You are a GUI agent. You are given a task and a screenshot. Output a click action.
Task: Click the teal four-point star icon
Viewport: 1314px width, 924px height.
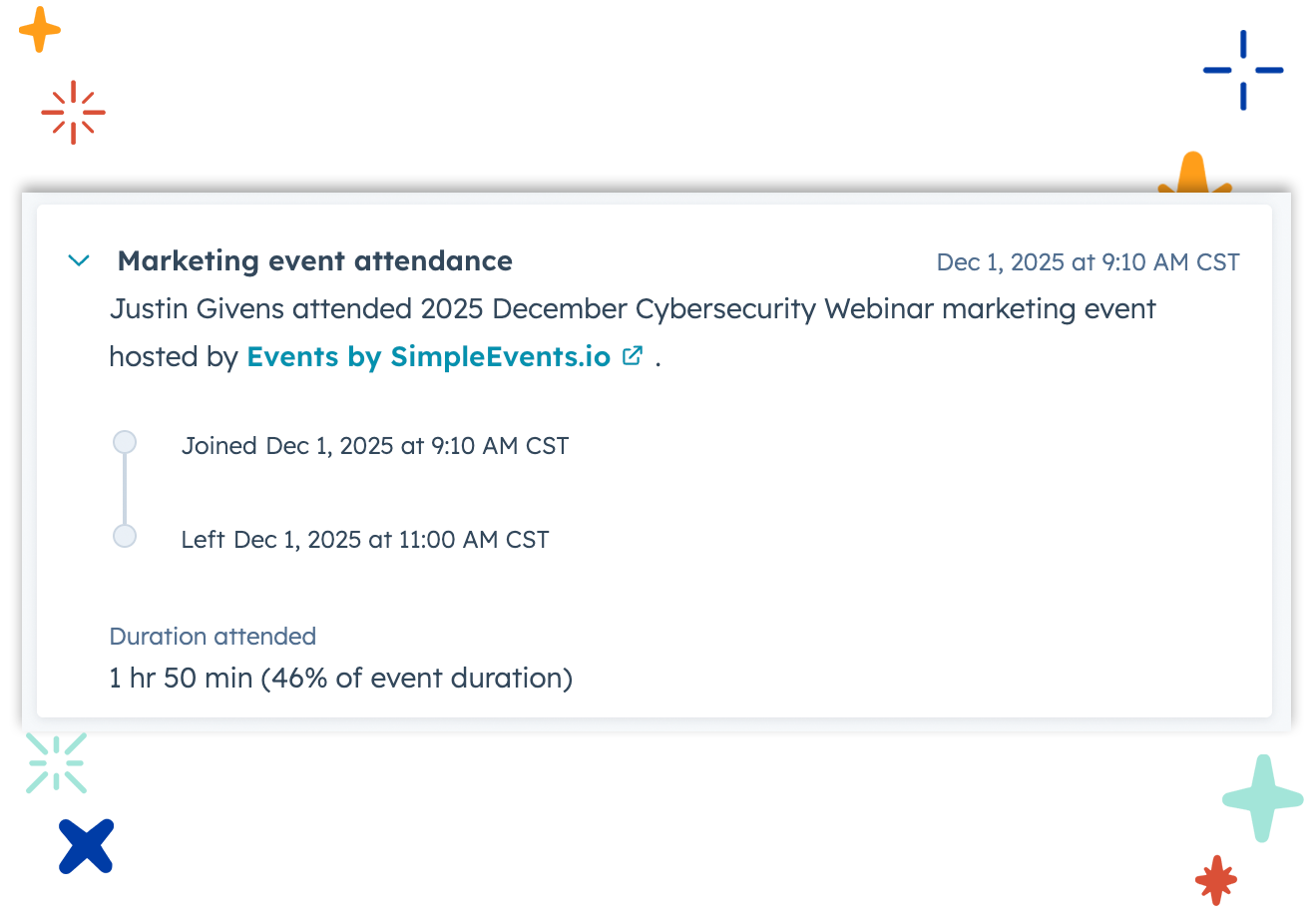(x=1262, y=798)
